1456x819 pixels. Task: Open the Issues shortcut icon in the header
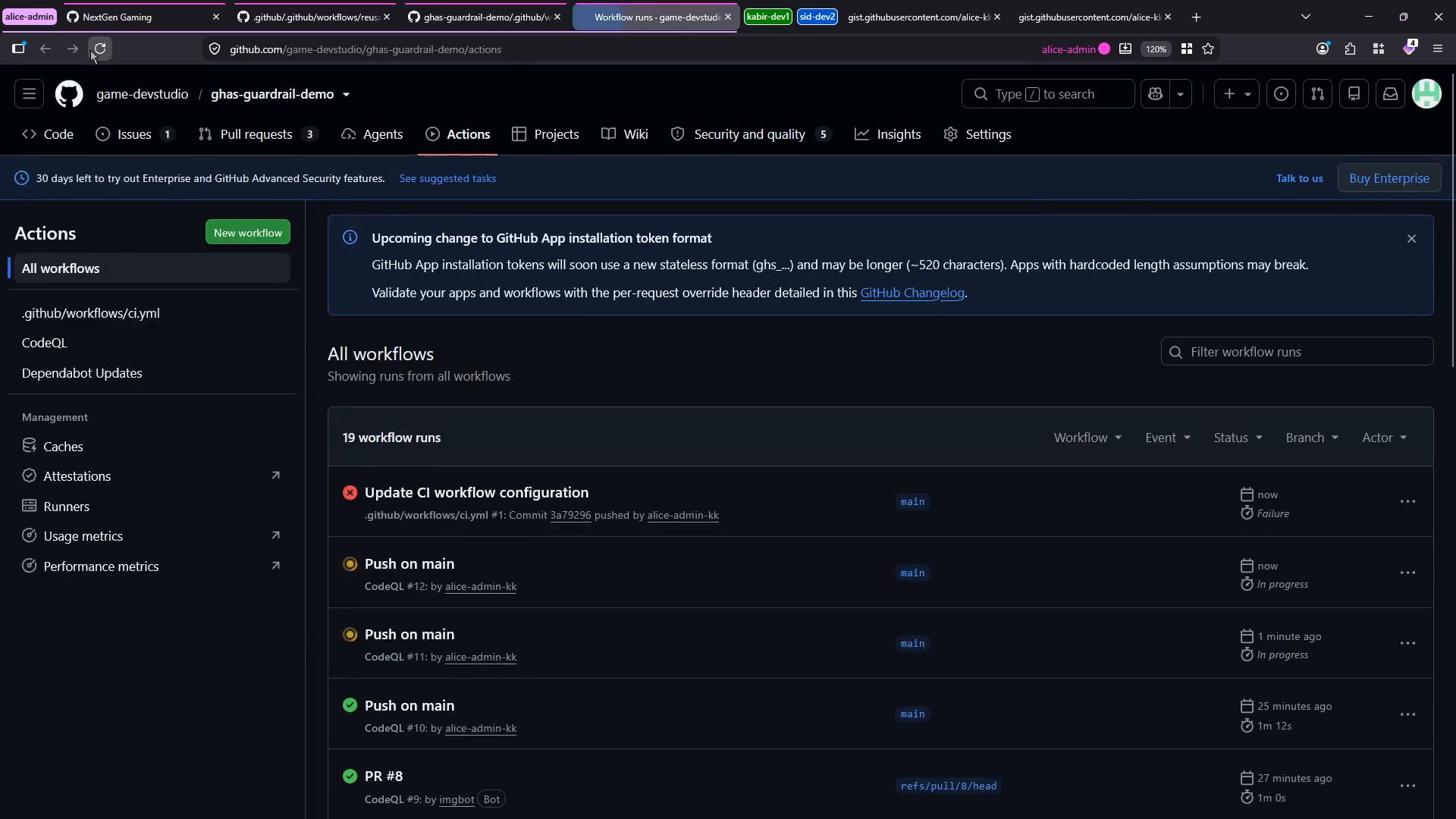click(x=1281, y=94)
